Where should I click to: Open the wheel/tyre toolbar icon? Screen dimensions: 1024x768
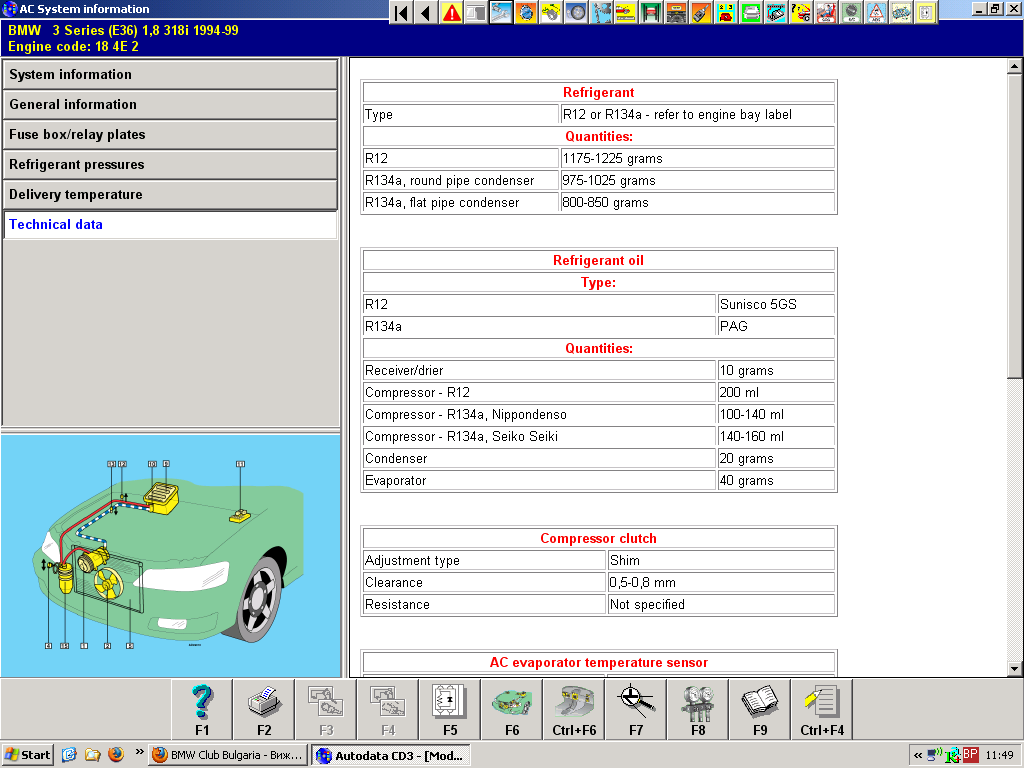click(576, 12)
